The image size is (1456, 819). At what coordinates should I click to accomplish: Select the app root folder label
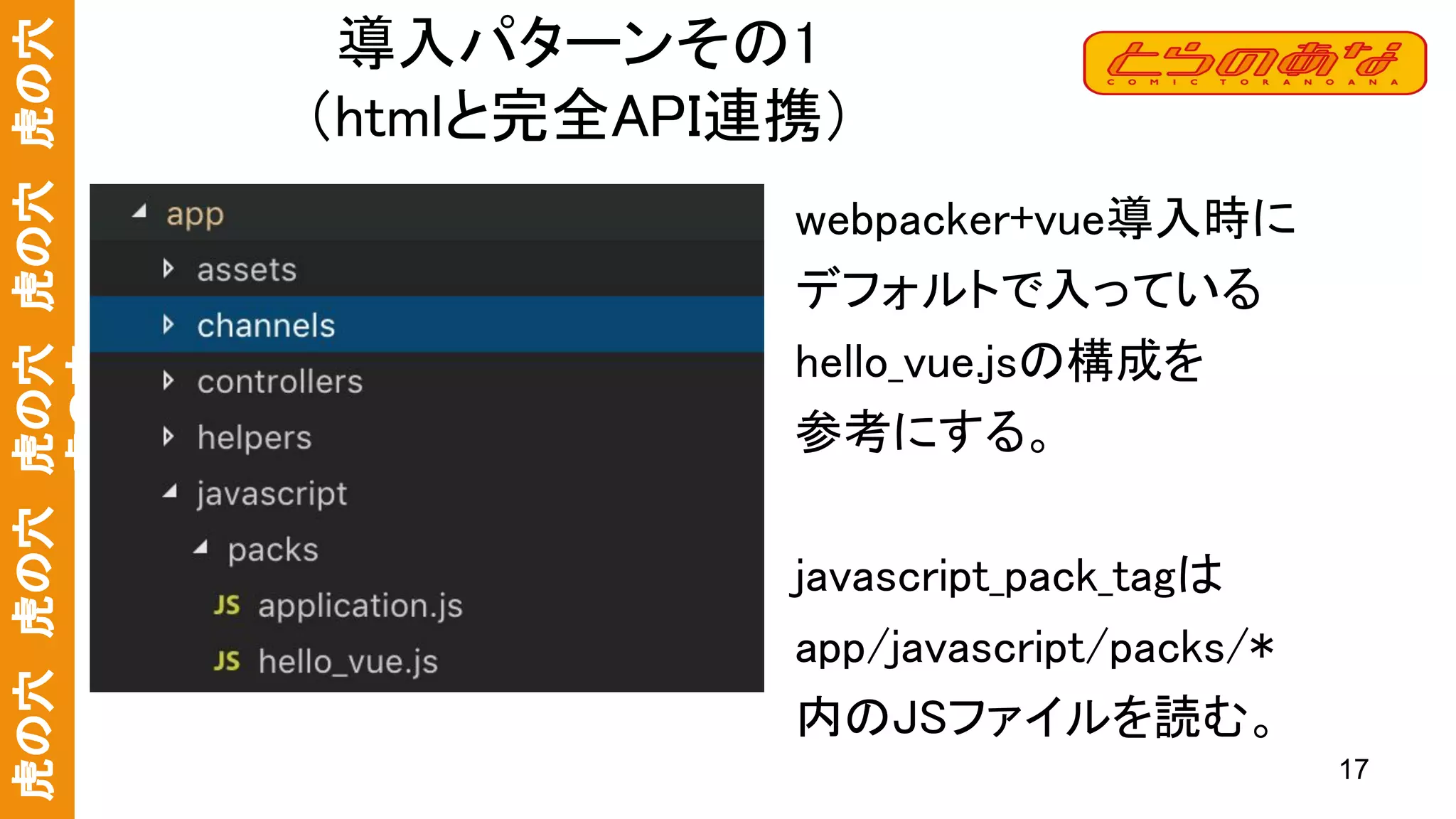click(x=195, y=215)
